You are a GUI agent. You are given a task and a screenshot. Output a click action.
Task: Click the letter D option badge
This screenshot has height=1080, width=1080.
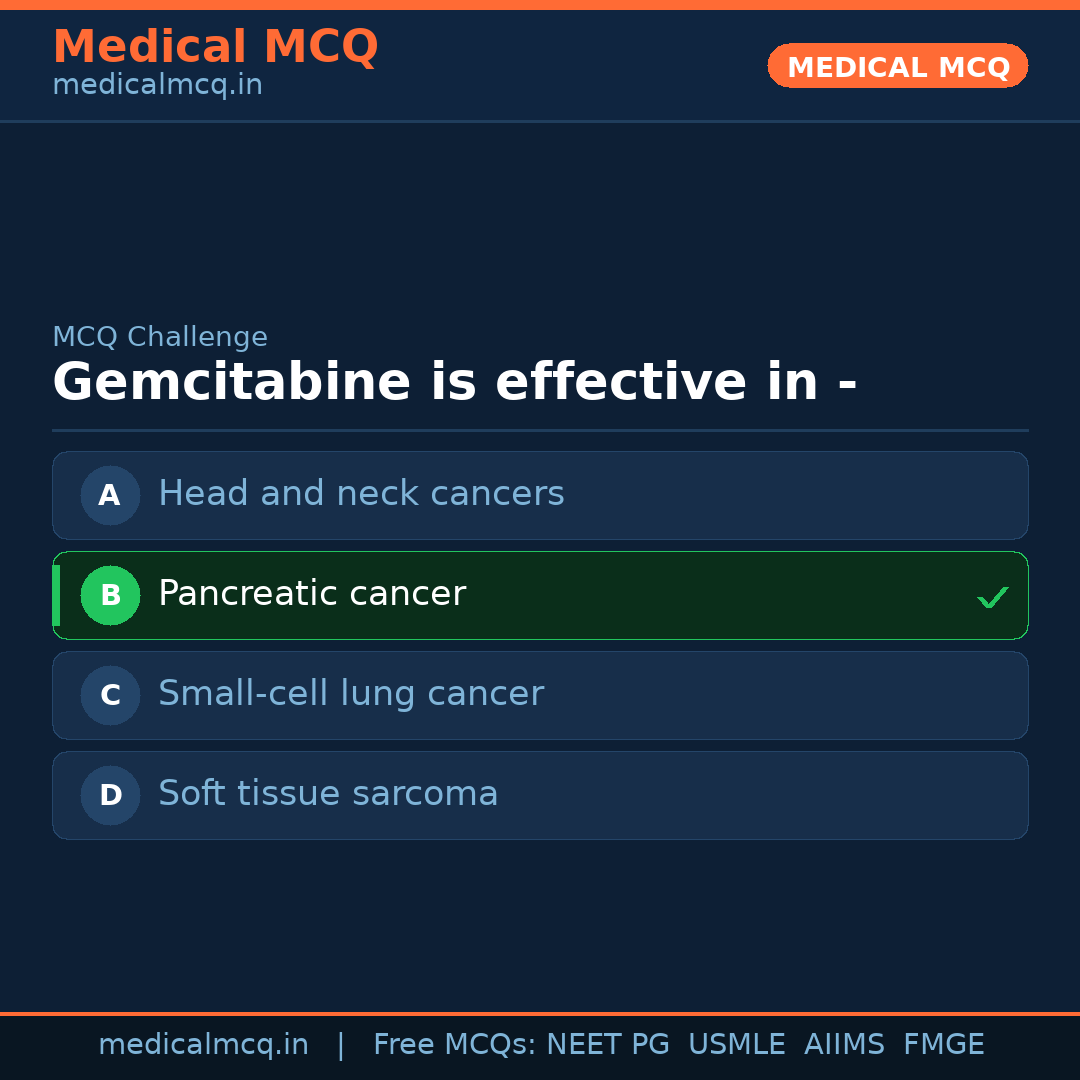pyautogui.click(x=110, y=795)
